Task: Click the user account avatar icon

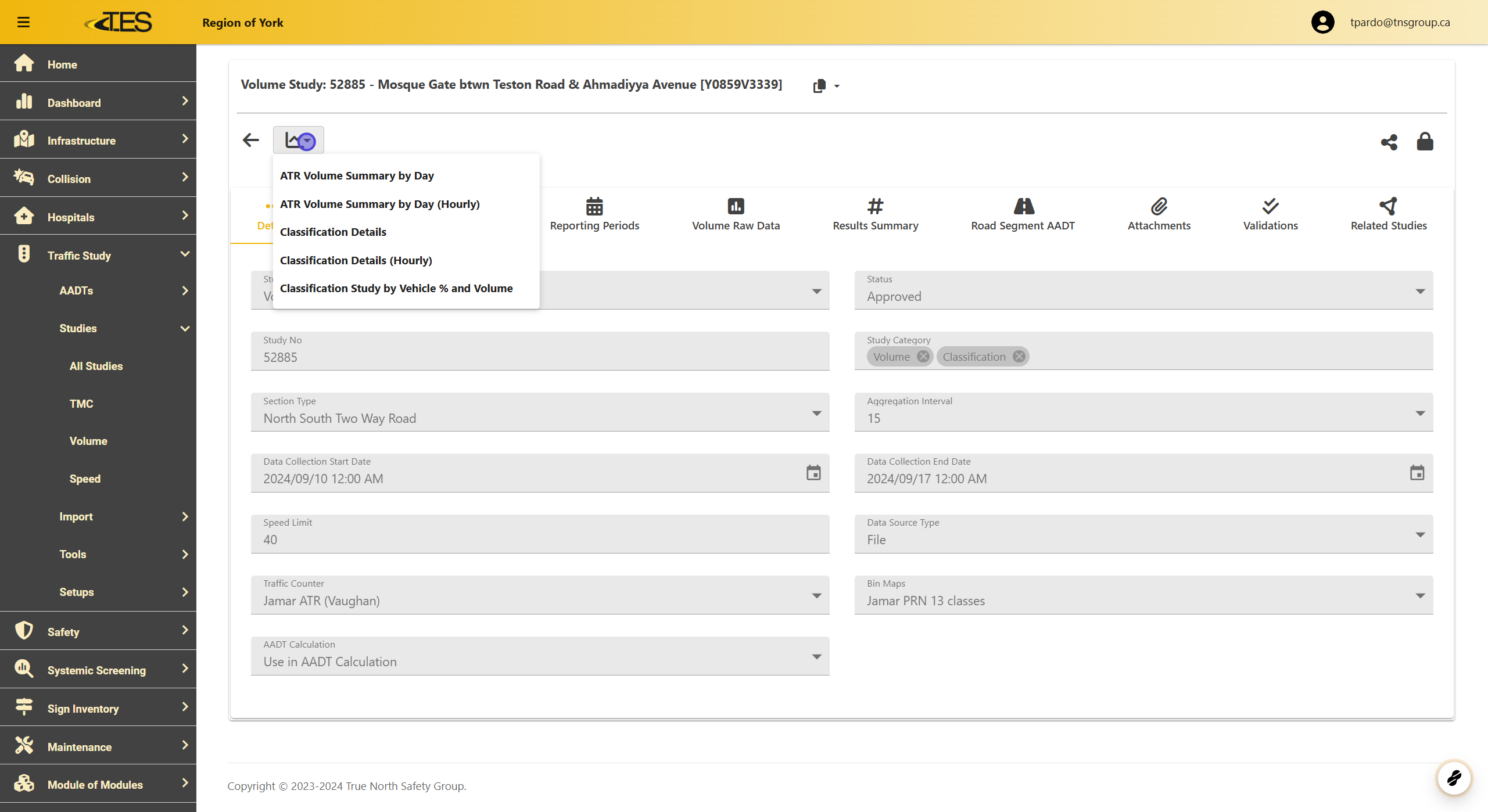Action: (1322, 22)
